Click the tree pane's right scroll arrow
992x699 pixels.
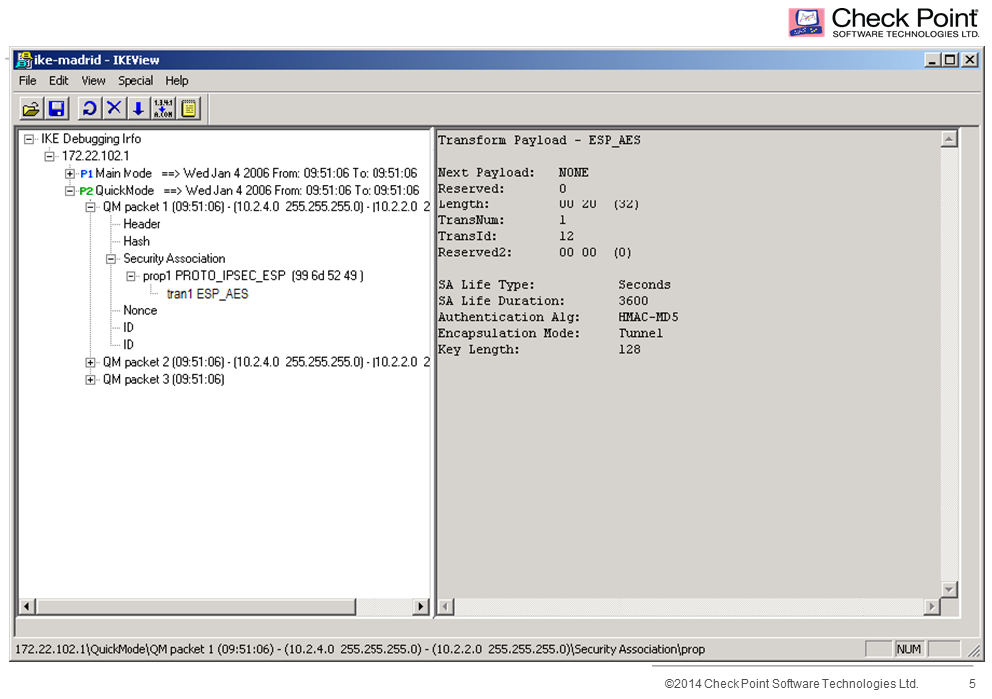click(420, 606)
